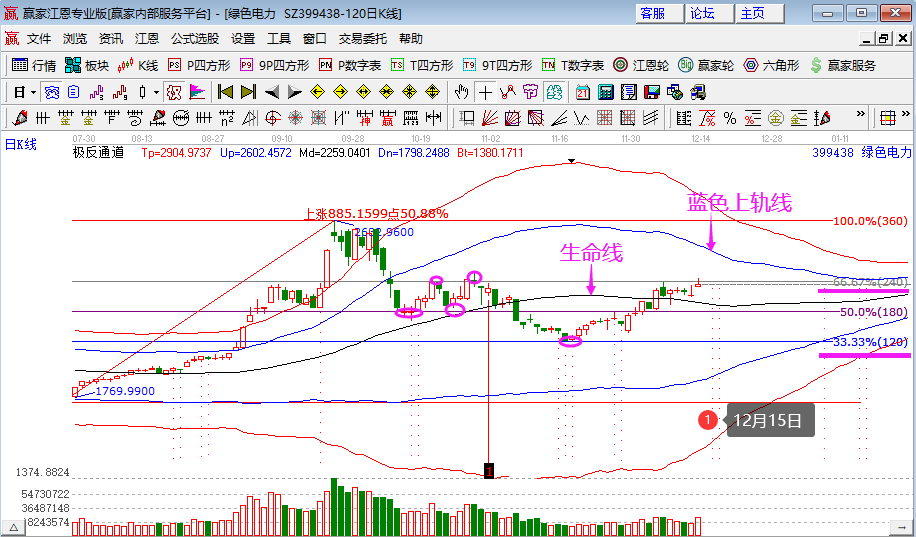Click the purple step-3 wave icon
Image resolution: width=916 pixels, height=537 pixels.
pyautogui.click(x=96, y=92)
